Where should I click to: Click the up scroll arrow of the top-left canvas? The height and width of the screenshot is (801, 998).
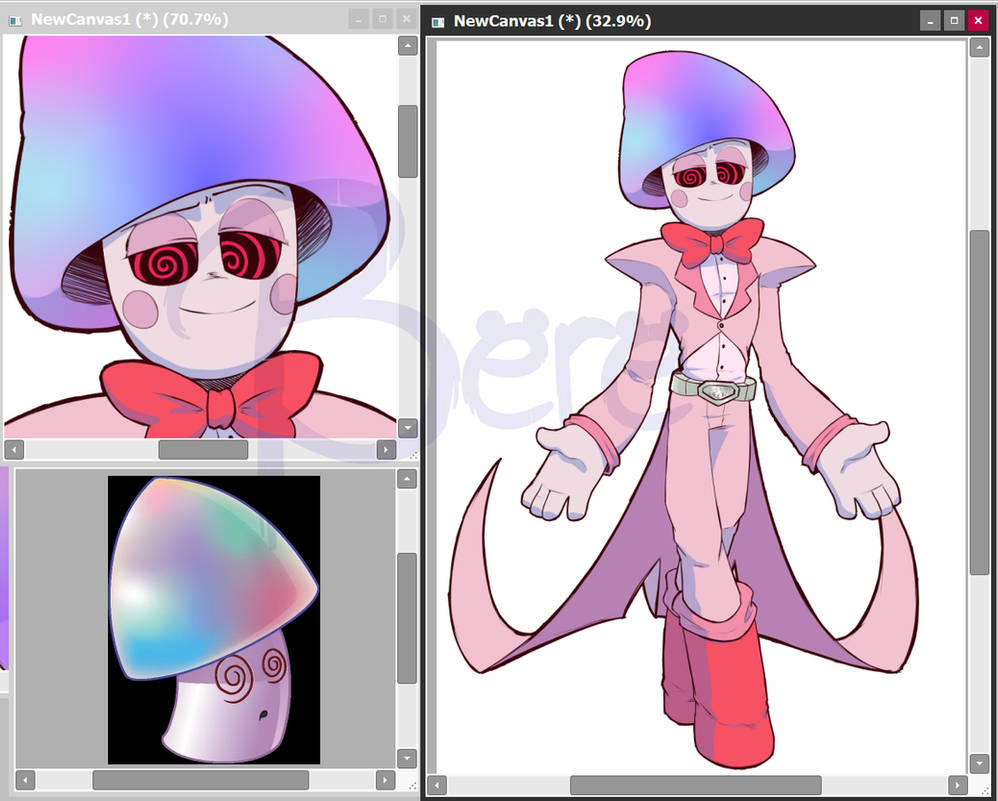tap(407, 45)
